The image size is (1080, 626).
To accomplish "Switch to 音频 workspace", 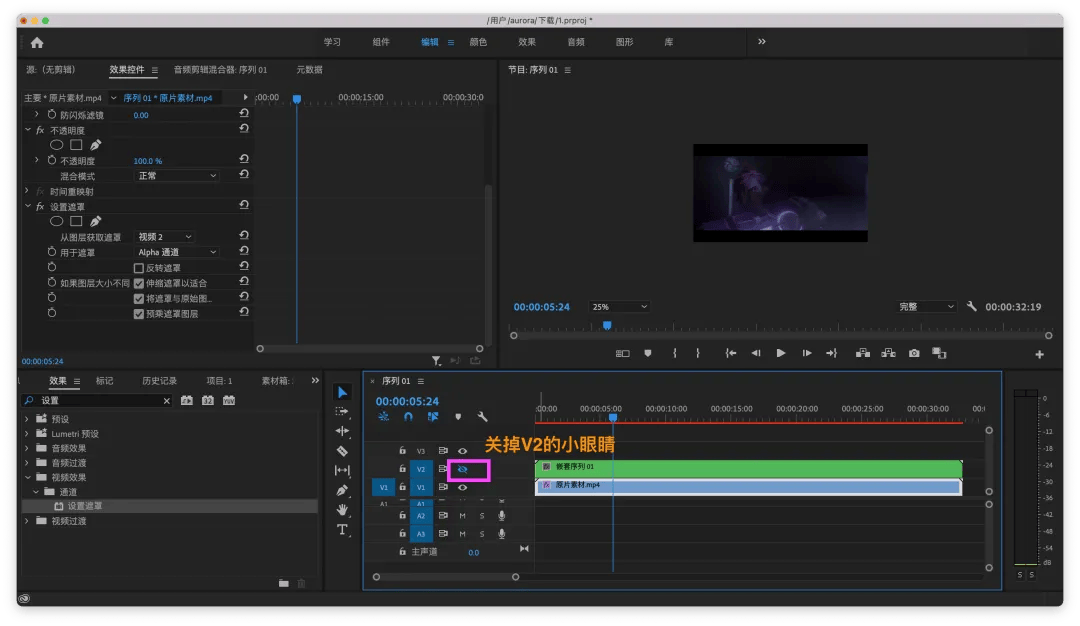I will tap(576, 42).
